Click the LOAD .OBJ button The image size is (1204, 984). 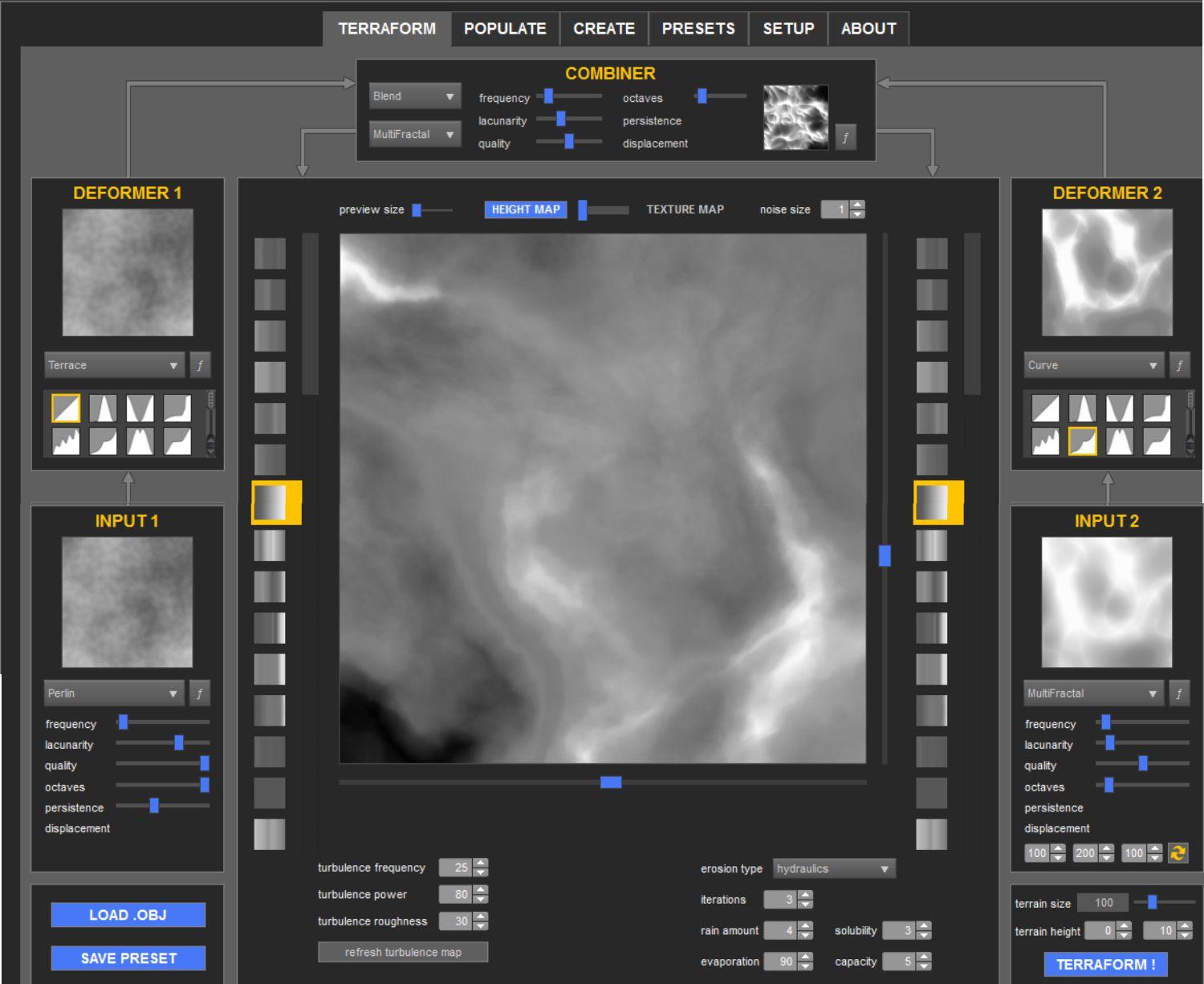128,915
